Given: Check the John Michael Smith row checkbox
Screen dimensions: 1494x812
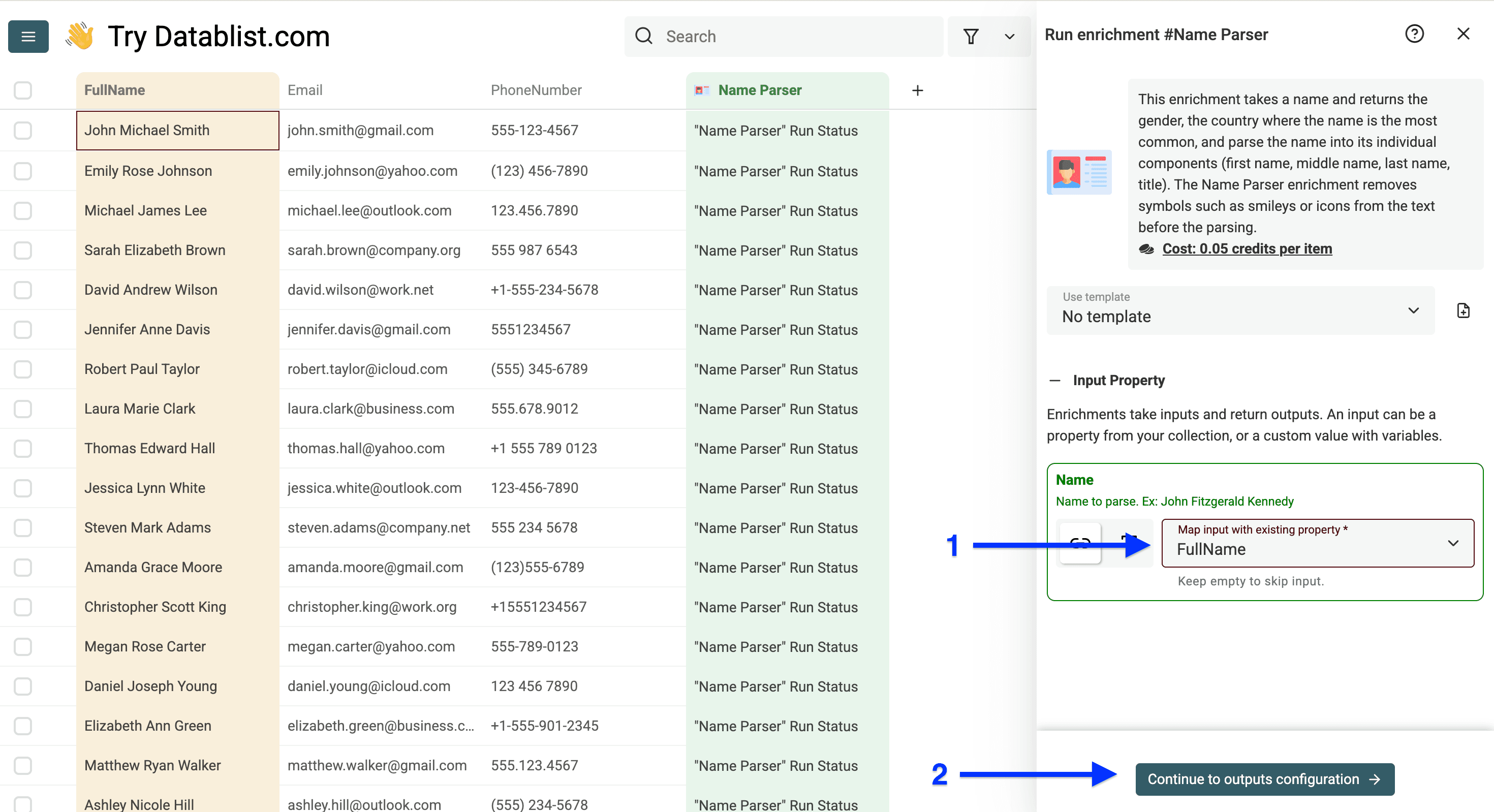Looking at the screenshot, I should coord(23,131).
